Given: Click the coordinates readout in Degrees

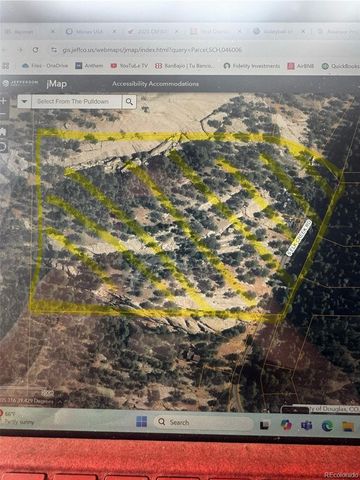Looking at the screenshot, I should click(27, 400).
